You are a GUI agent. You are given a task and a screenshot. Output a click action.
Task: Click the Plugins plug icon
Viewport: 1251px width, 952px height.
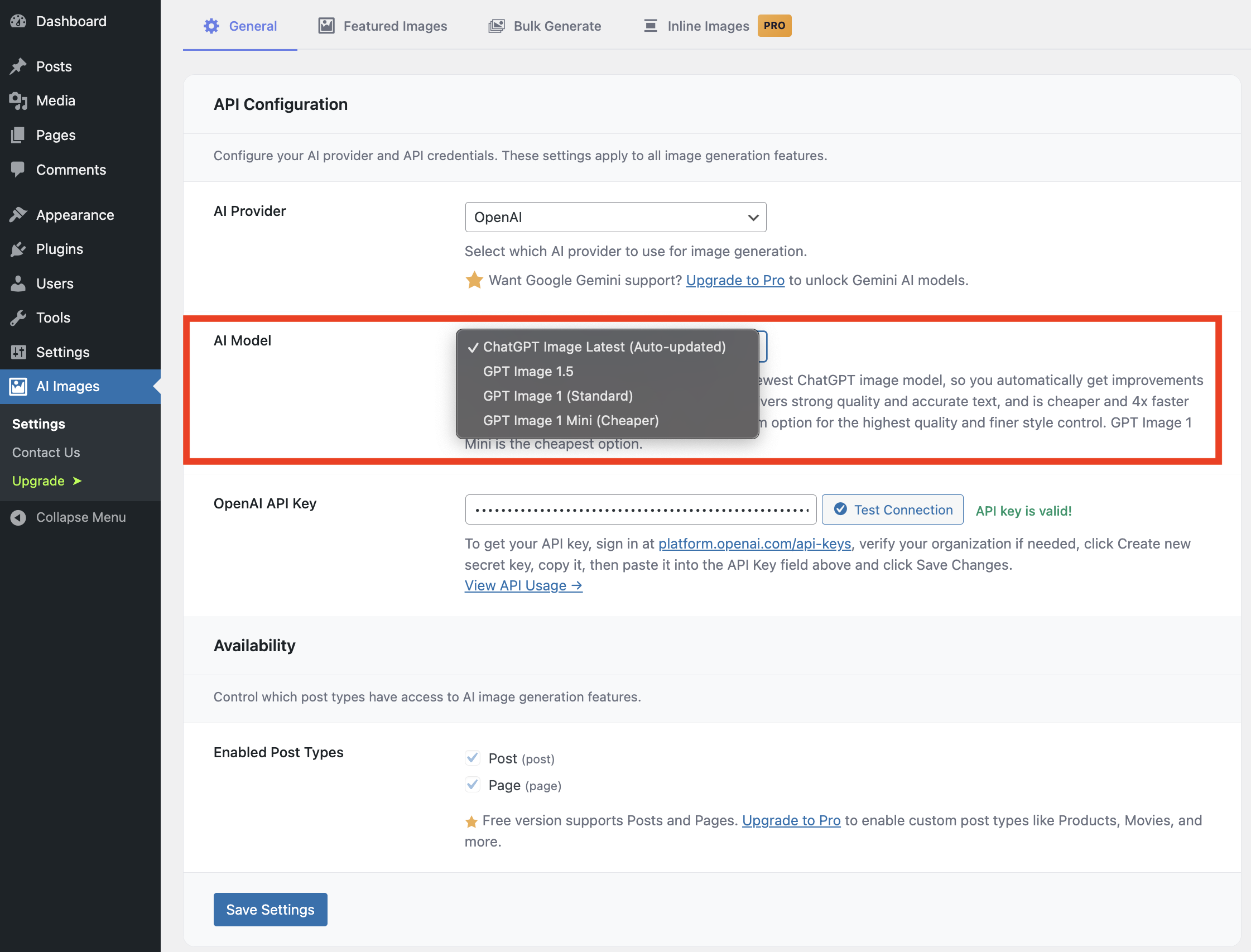pos(18,249)
